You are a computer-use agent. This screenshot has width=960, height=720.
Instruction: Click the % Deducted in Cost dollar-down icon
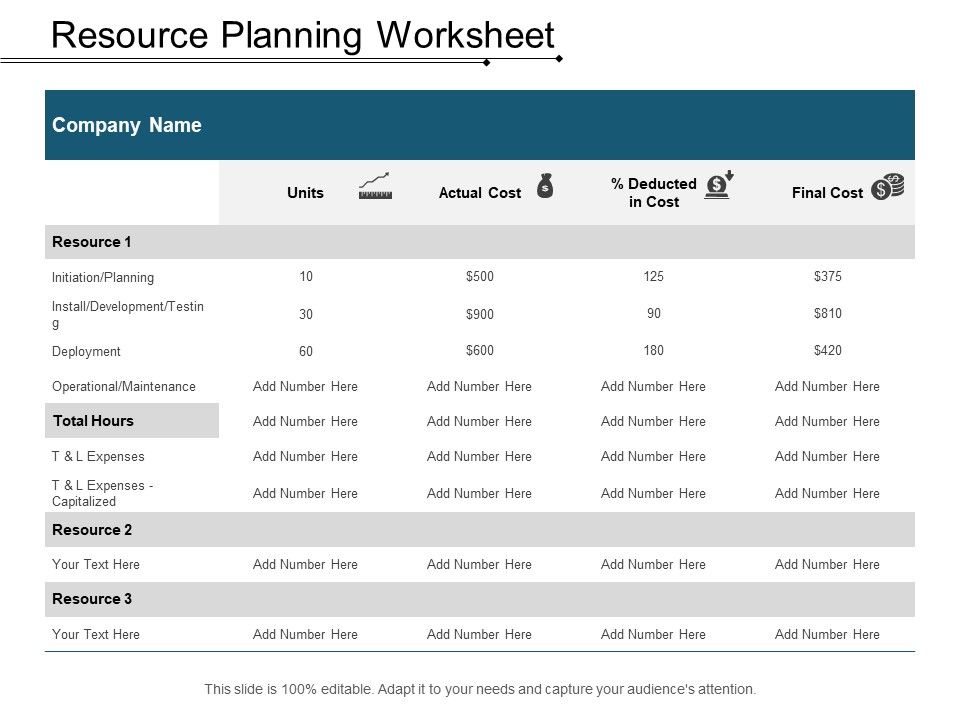pos(719,185)
